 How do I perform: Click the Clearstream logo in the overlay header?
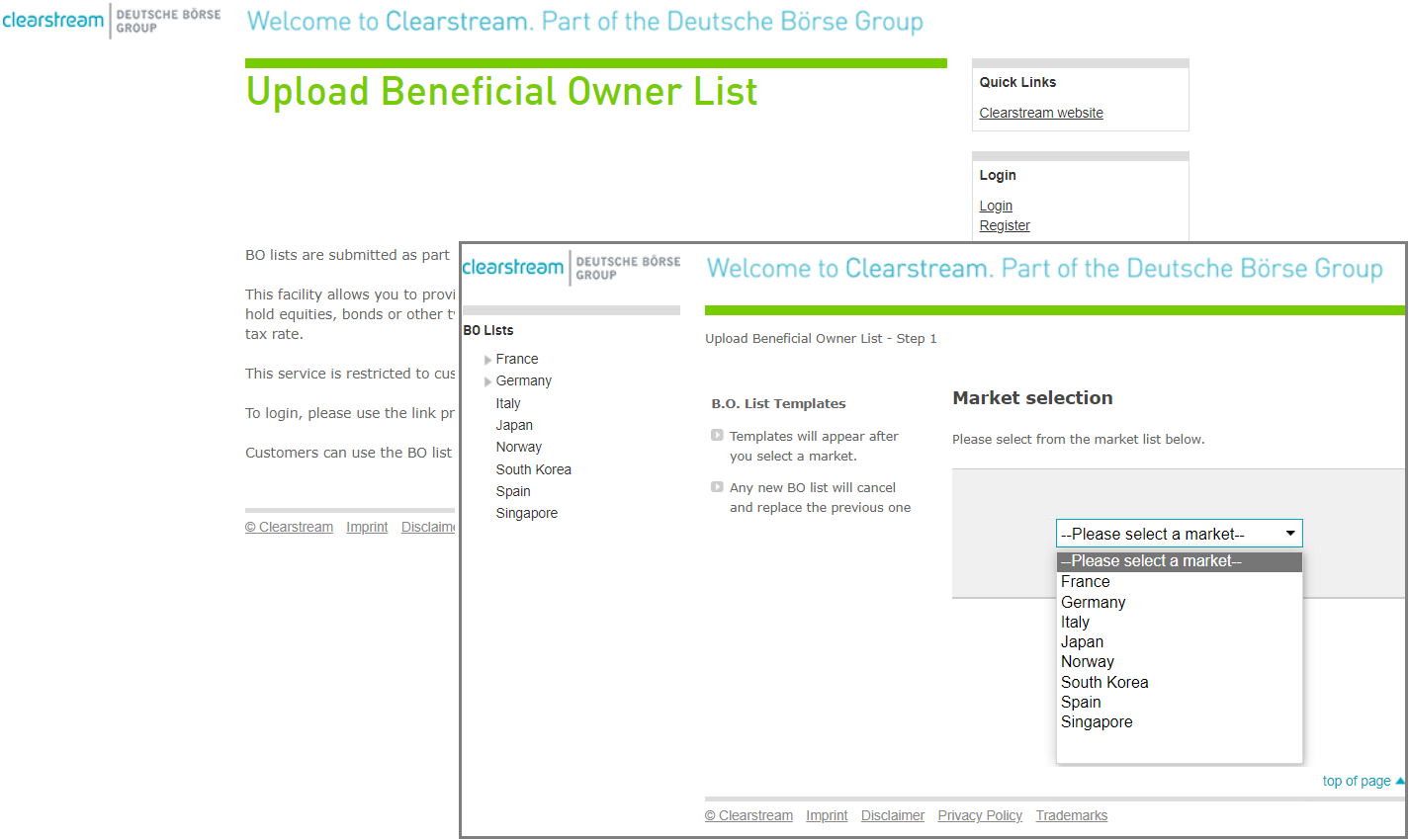[513, 268]
